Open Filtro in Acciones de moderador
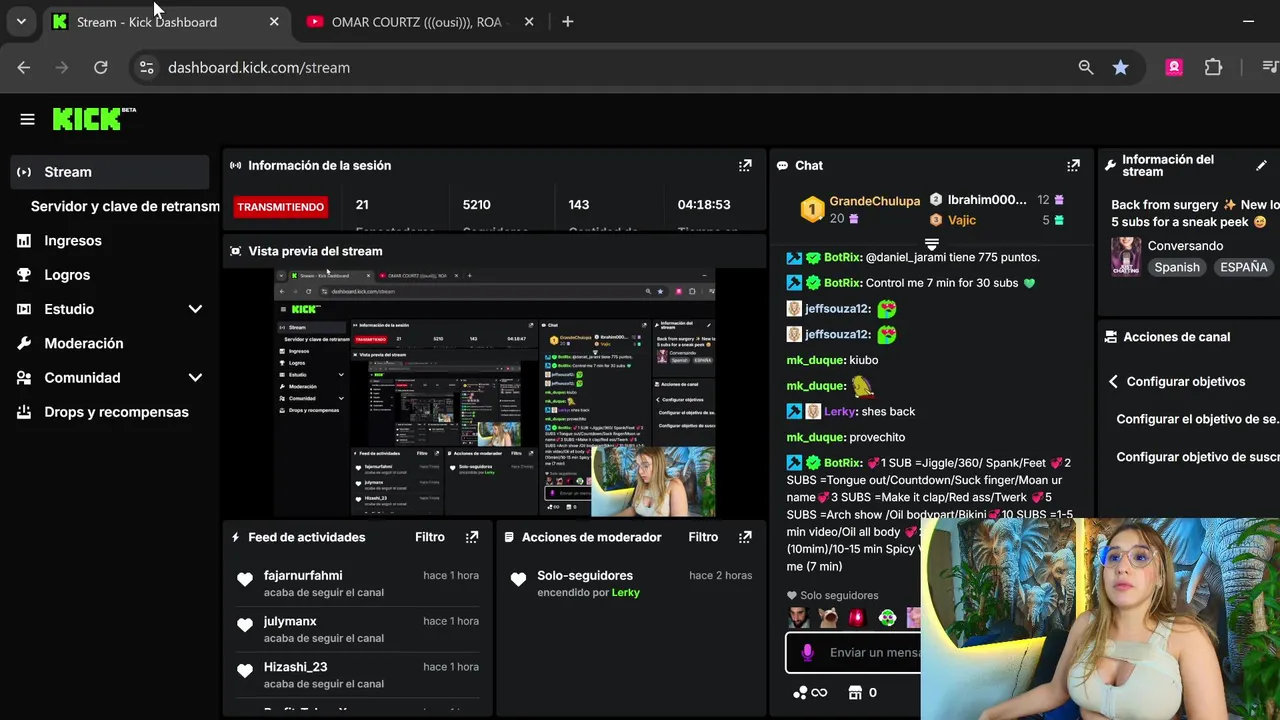 pyautogui.click(x=703, y=537)
